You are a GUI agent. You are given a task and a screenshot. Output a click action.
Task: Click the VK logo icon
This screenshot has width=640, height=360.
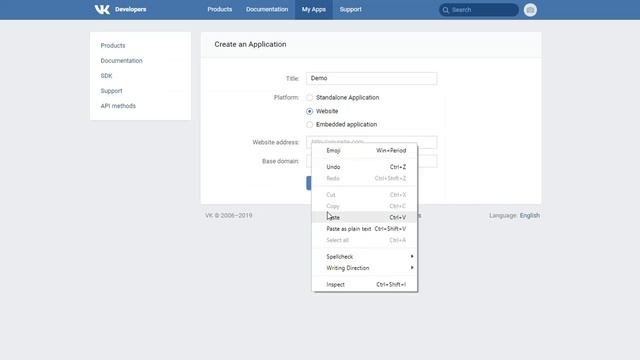click(102, 9)
